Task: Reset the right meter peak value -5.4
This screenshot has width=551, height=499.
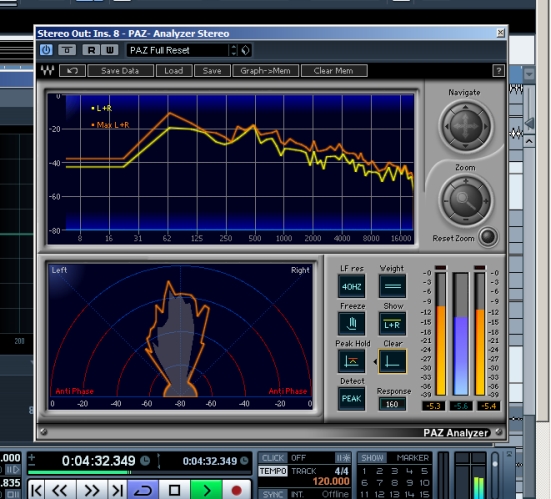Action: coord(488,406)
